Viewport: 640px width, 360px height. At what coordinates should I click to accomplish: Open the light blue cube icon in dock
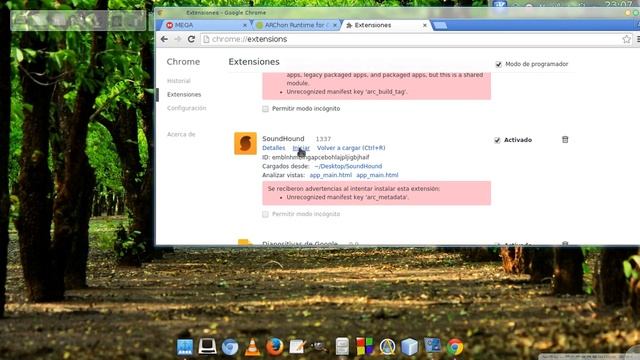409,347
